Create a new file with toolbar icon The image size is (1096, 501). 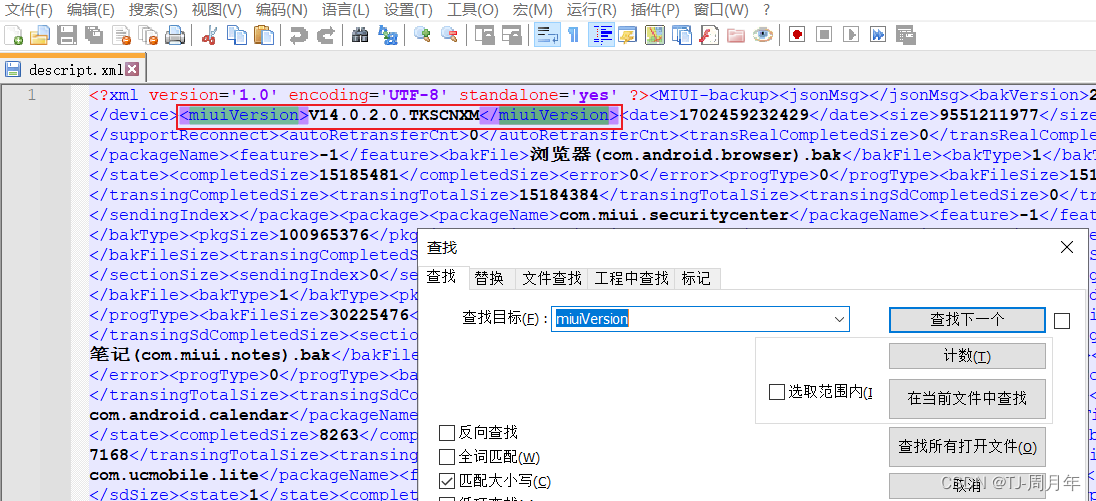coord(13,34)
